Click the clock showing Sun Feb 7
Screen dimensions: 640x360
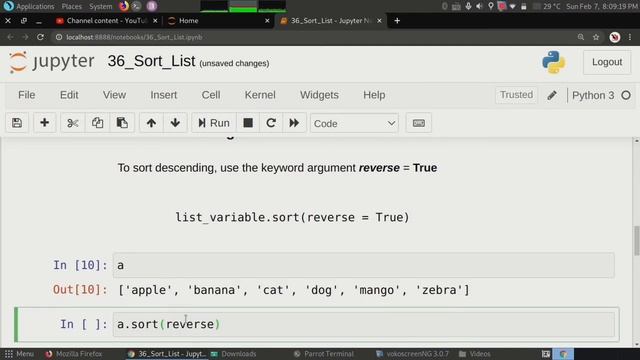[602, 6]
